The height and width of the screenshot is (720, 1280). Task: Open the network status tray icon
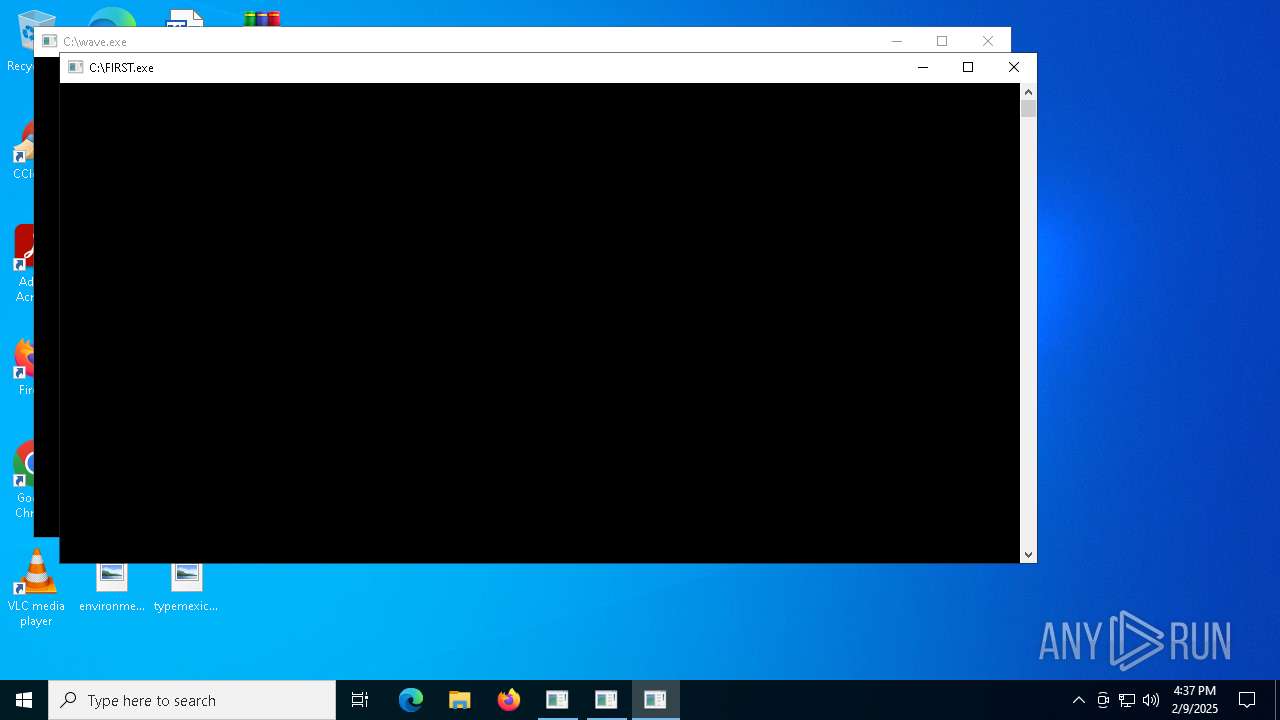click(x=1127, y=700)
